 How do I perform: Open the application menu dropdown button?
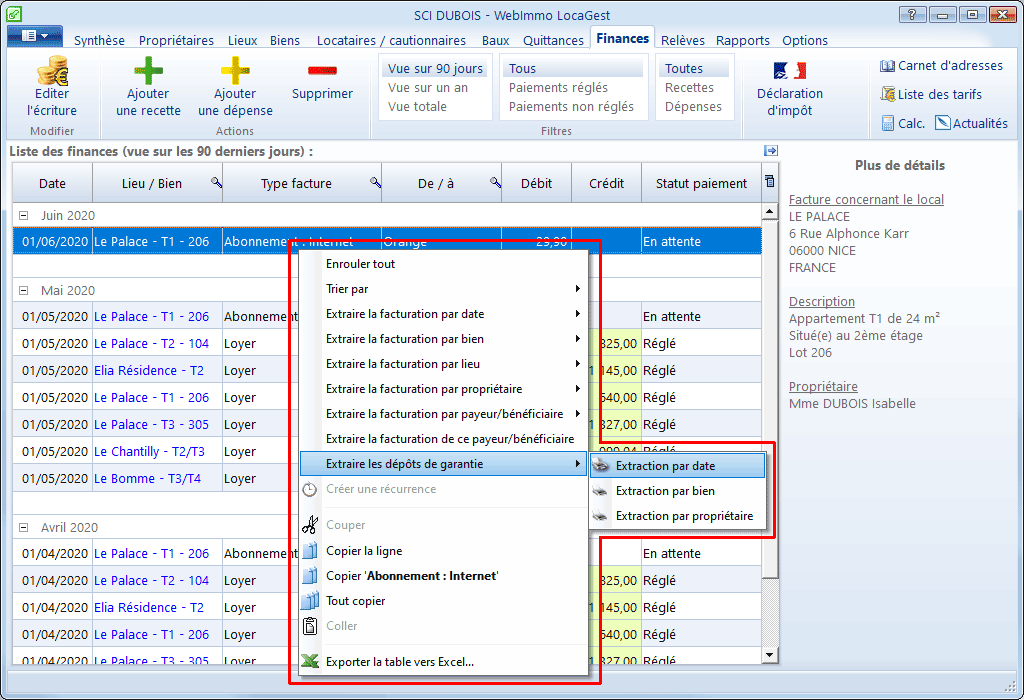click(35, 36)
